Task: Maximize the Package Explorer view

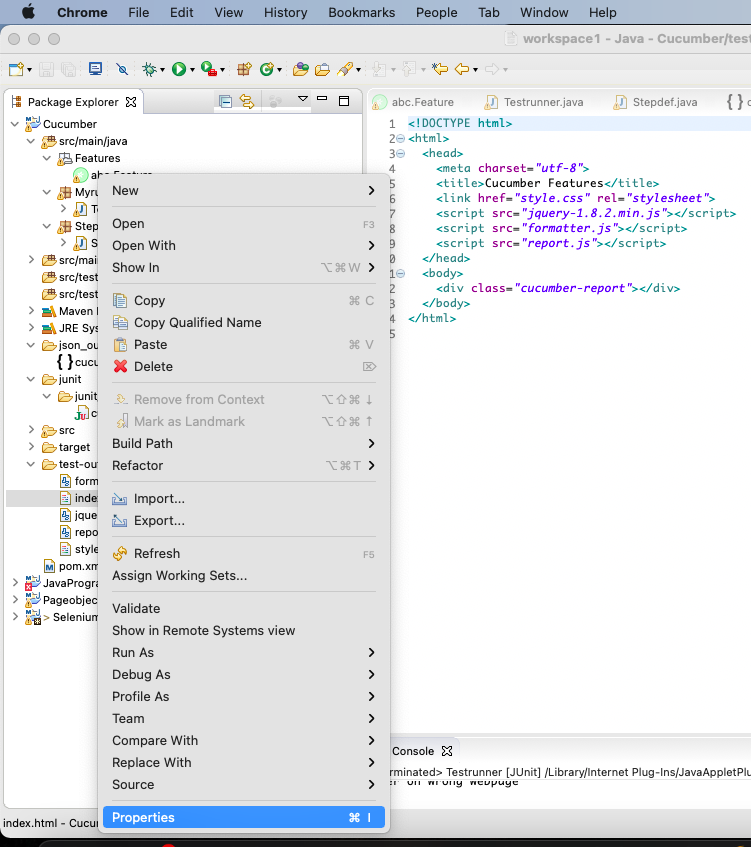Action: (344, 101)
